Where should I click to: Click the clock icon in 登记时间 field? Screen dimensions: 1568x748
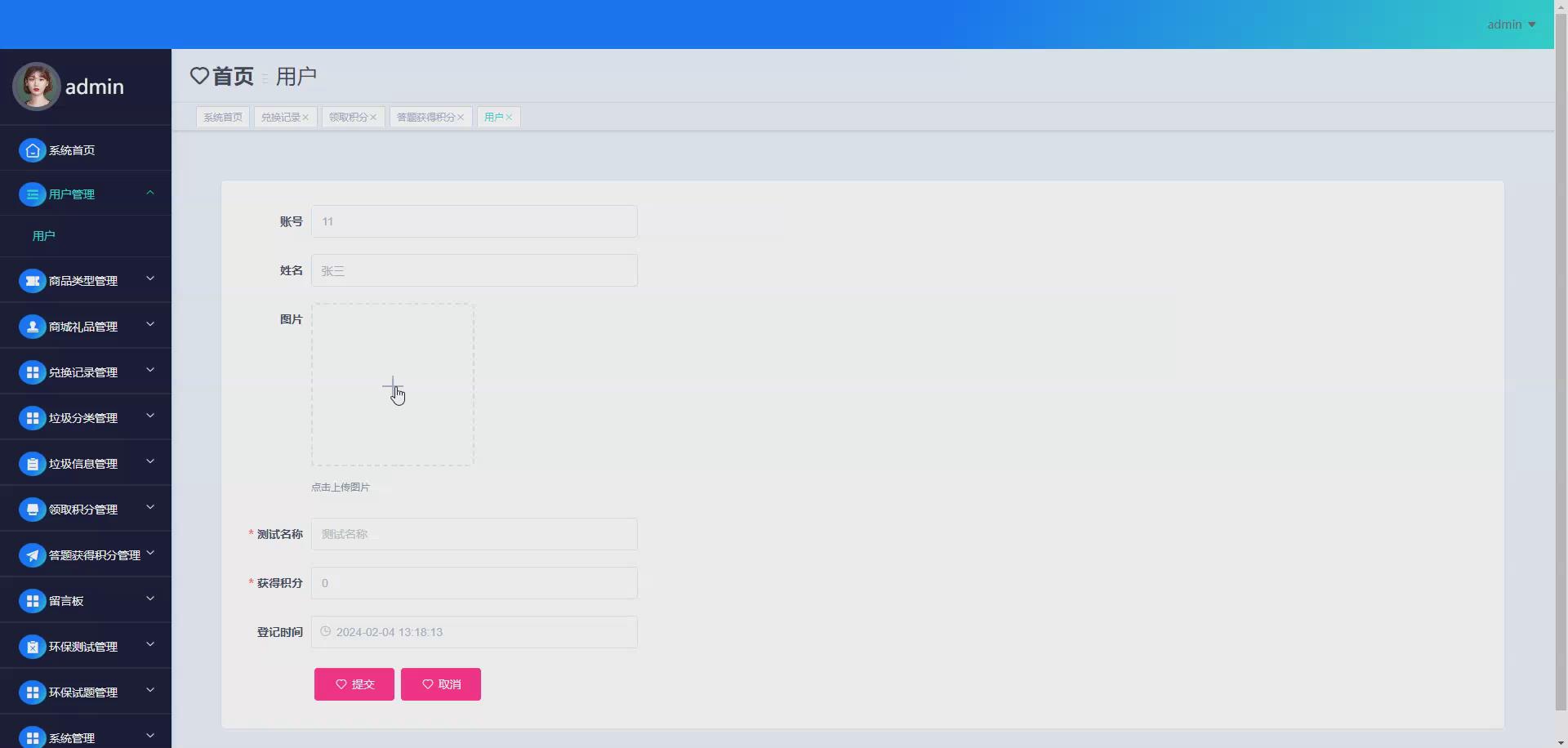(325, 631)
